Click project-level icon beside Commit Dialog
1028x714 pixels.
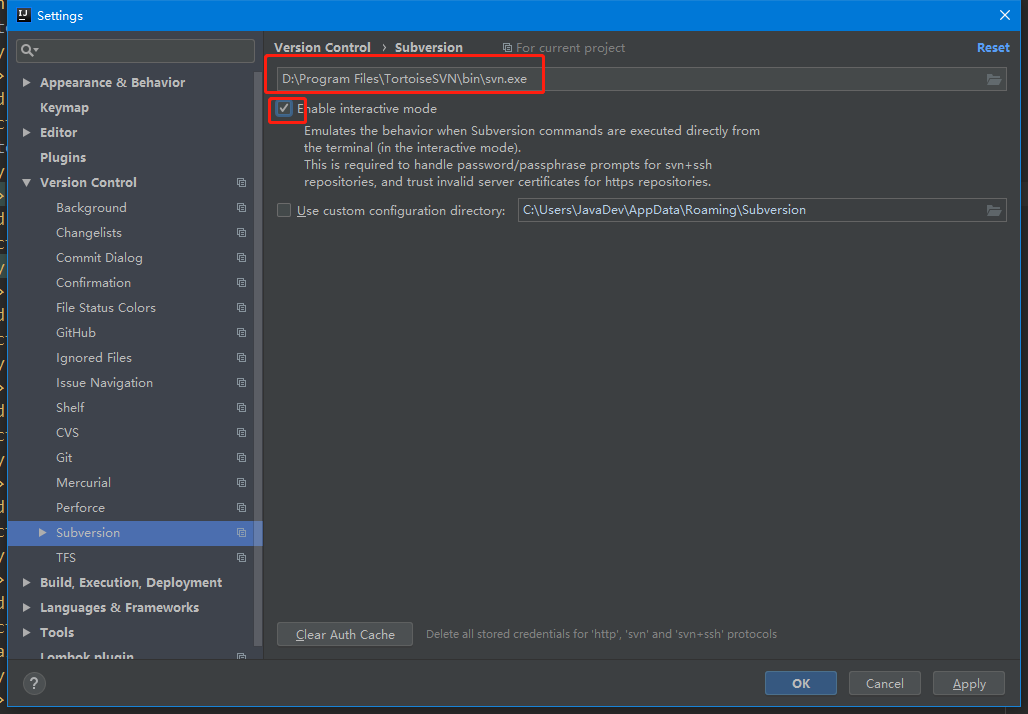pyautogui.click(x=241, y=258)
